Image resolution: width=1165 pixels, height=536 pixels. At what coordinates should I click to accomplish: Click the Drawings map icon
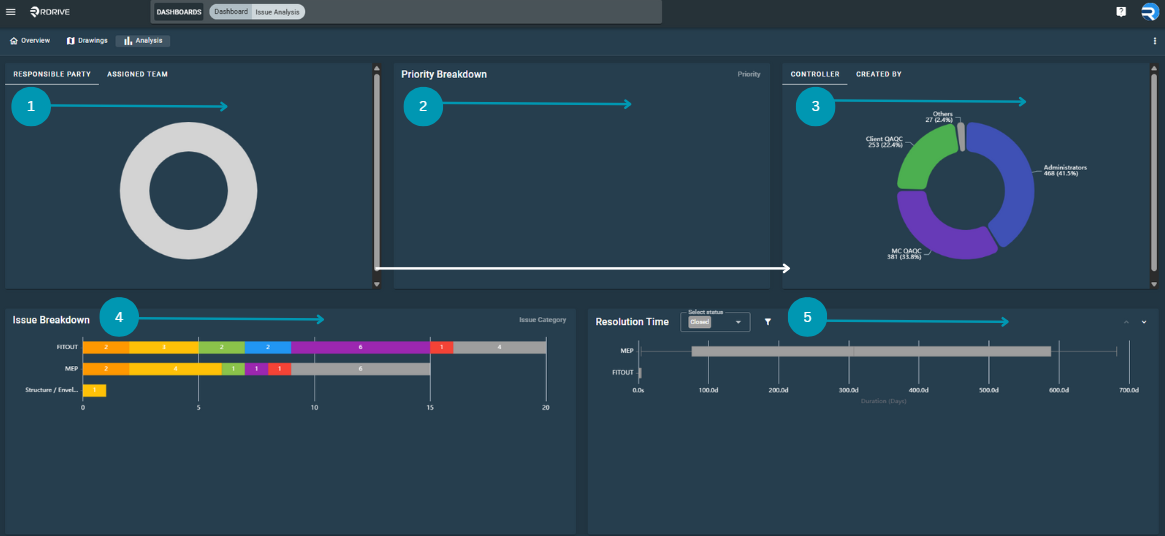(71, 41)
